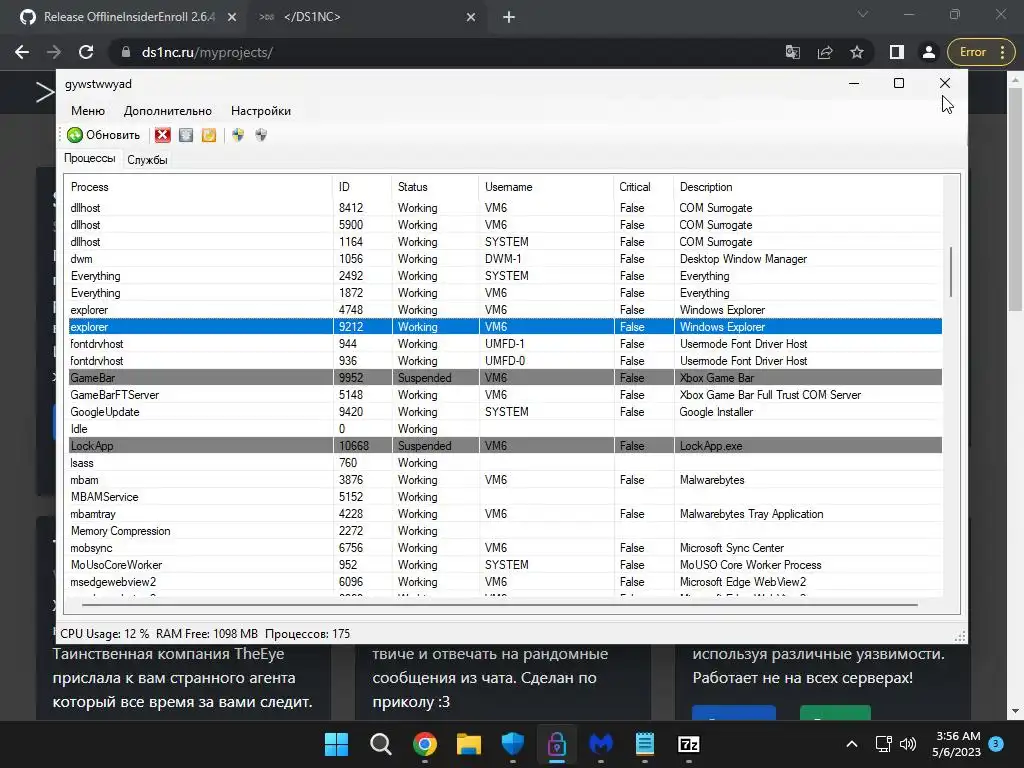Select dllhost process with ID 5900
The image size is (1024, 768).
click(x=505, y=225)
